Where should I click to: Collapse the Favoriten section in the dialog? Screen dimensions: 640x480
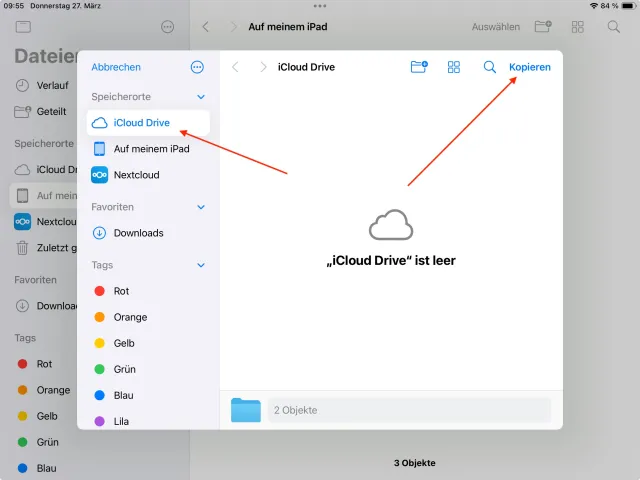point(201,207)
